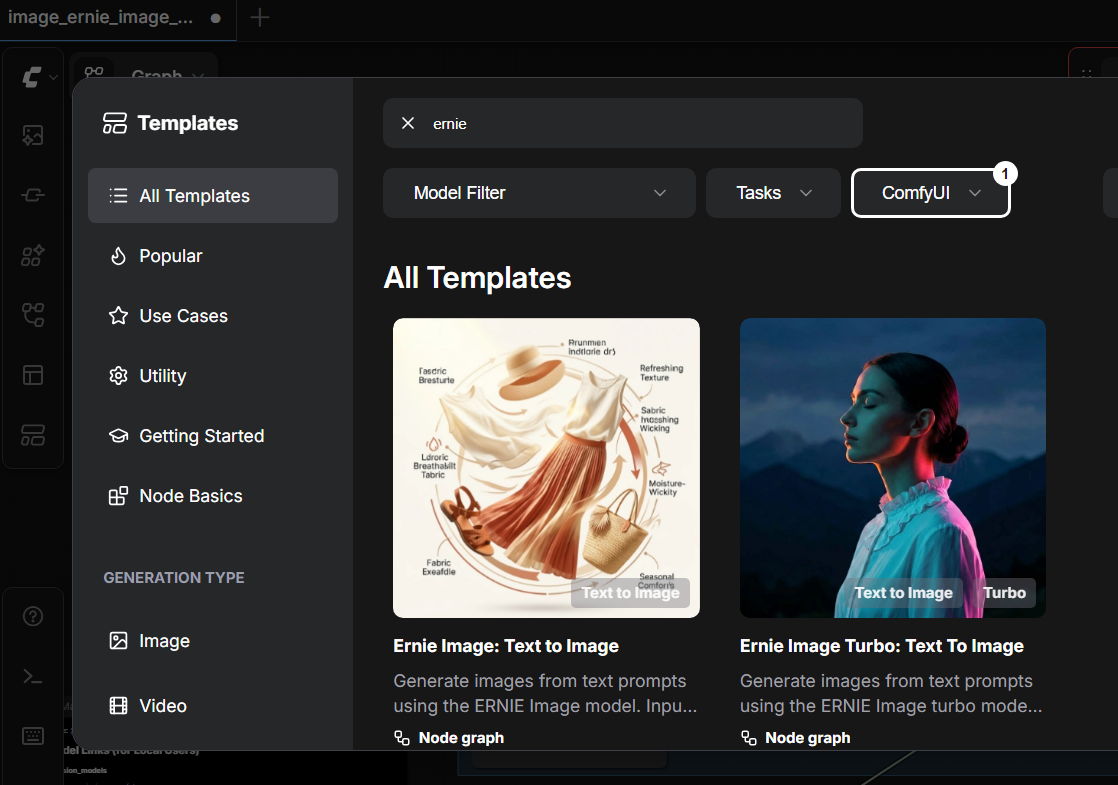1118x785 pixels.
Task: Open the Popular templates category
Action: (x=212, y=255)
